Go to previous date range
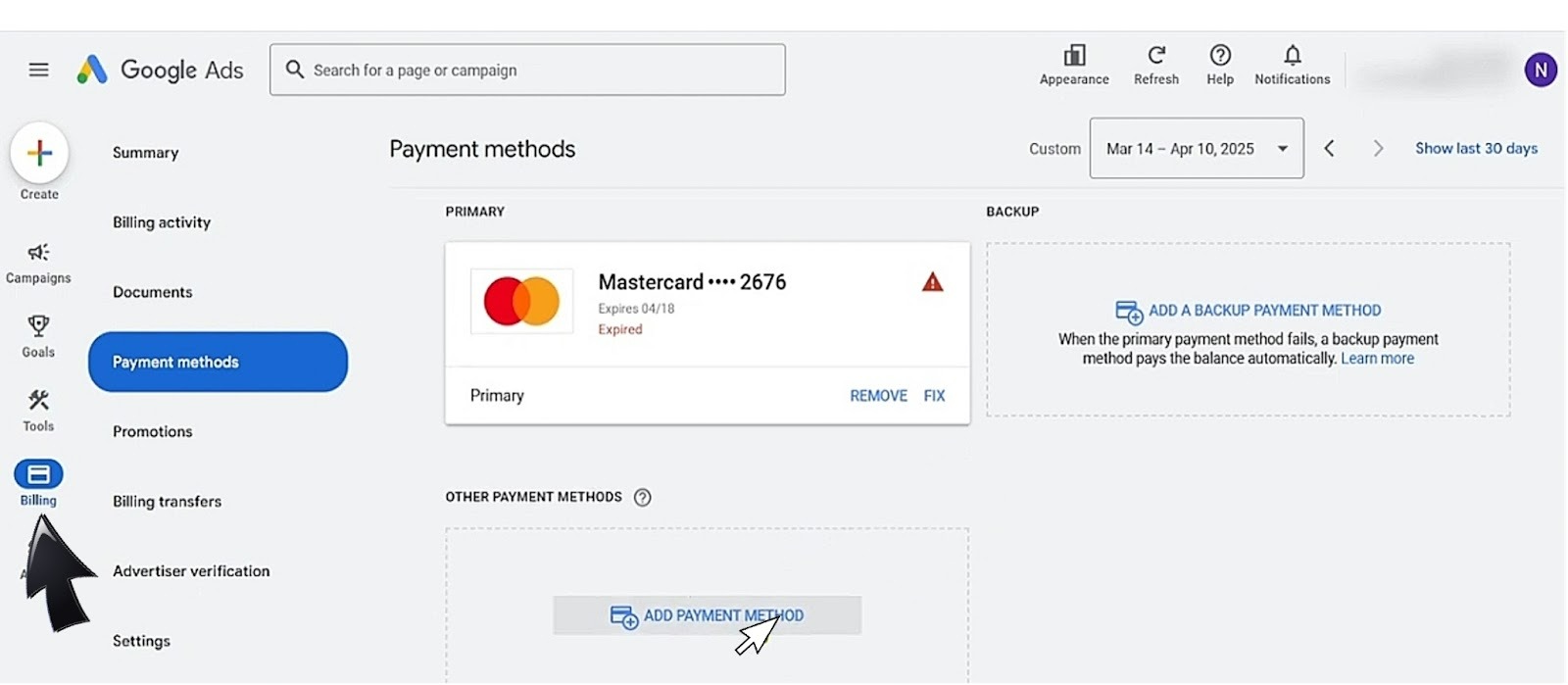The width and height of the screenshot is (1568, 685). click(1329, 148)
